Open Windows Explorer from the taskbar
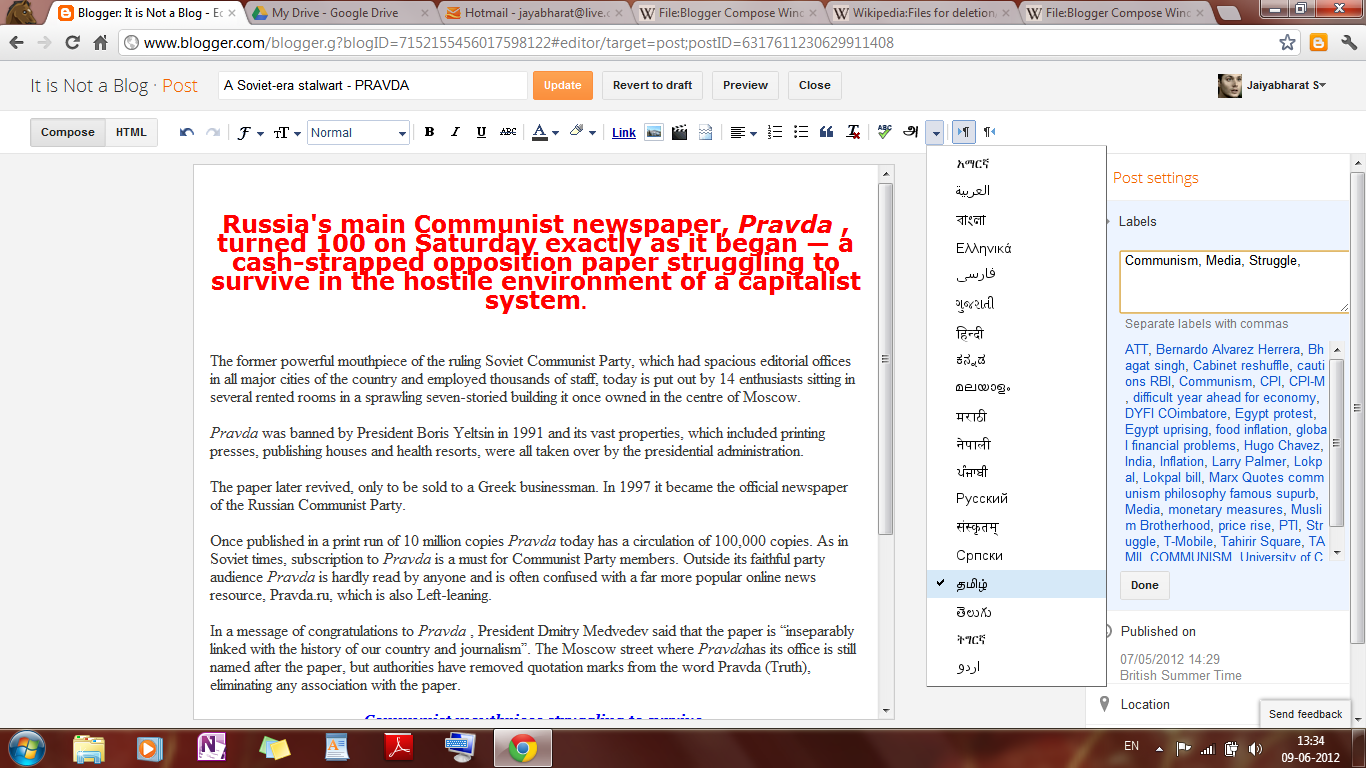Screen dimensions: 1366x769 pyautogui.click(x=89, y=748)
